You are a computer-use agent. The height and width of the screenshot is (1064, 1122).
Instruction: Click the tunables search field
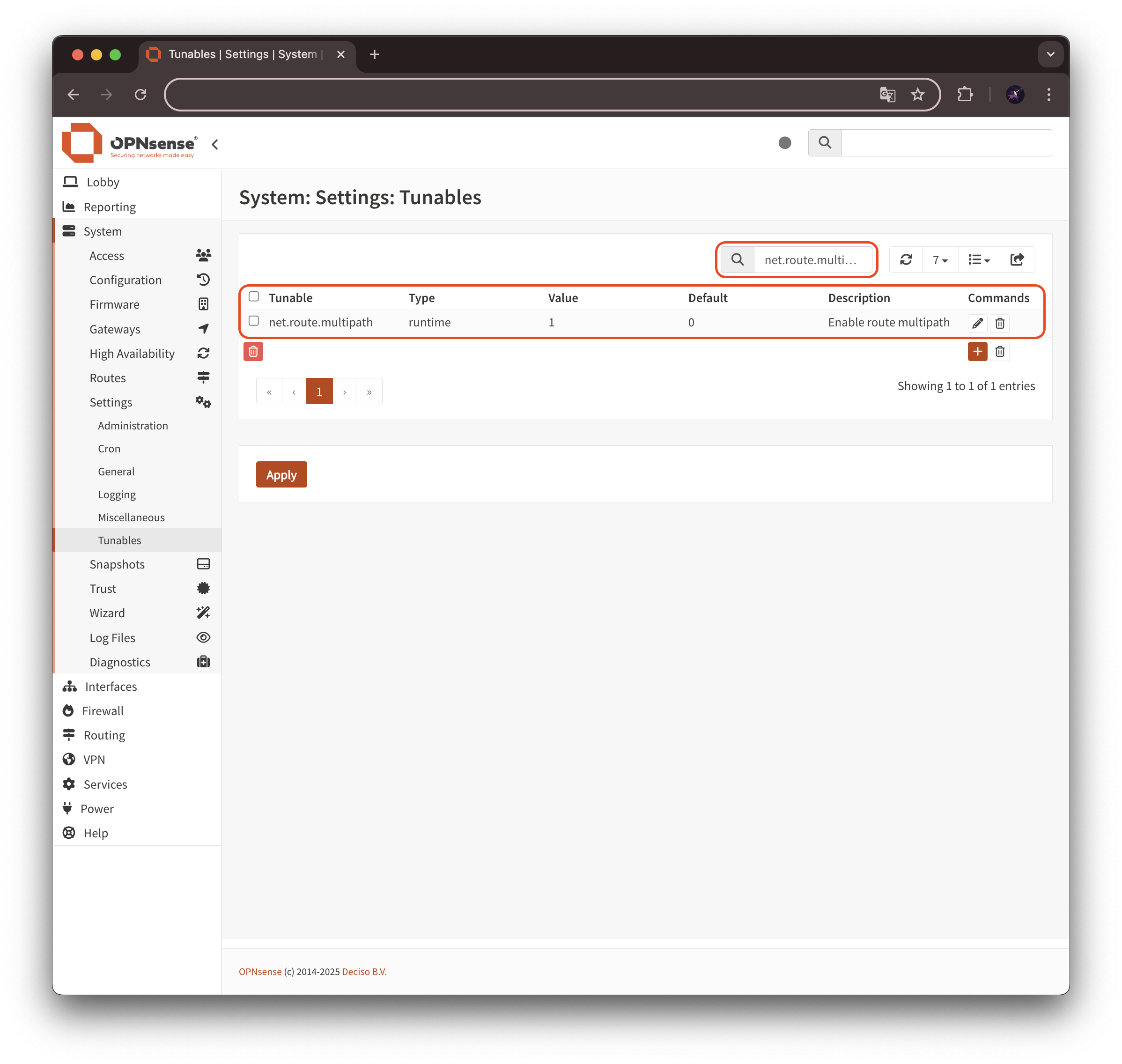click(811, 260)
